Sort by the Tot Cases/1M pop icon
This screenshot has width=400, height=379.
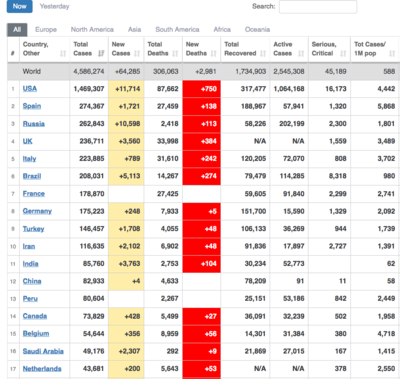(x=392, y=53)
